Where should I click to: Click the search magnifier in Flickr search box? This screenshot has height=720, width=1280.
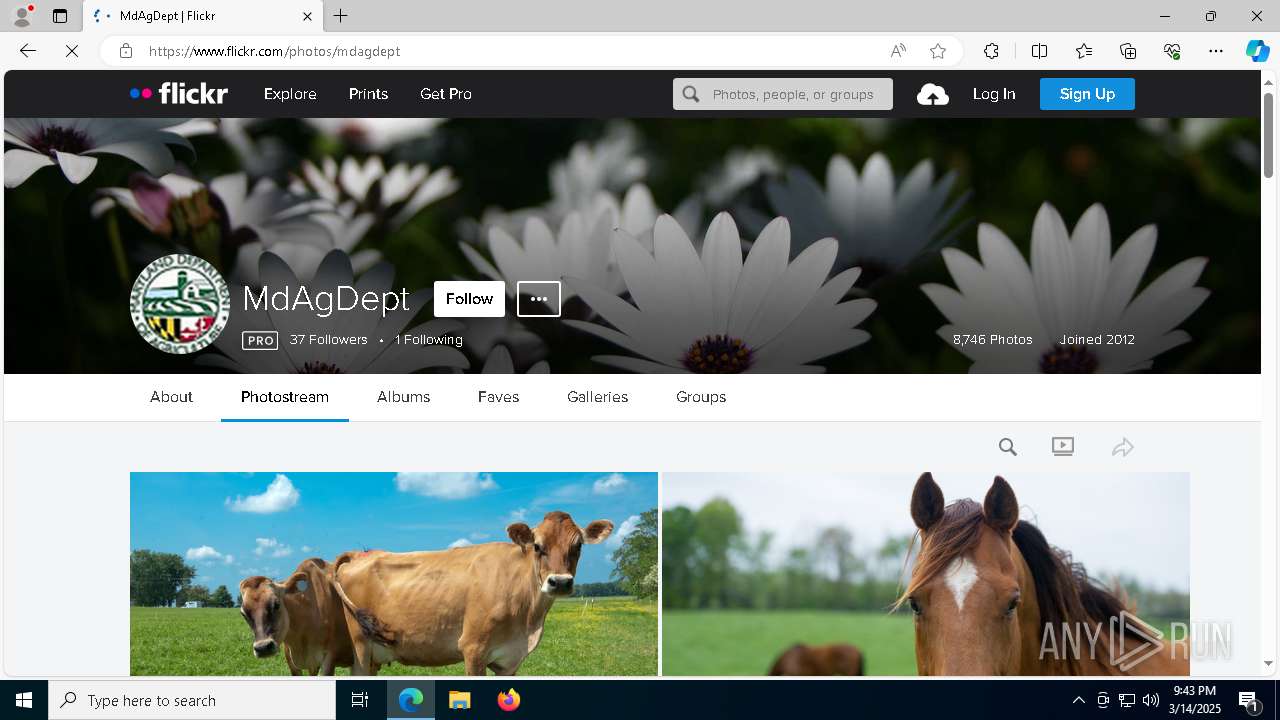[x=691, y=94]
